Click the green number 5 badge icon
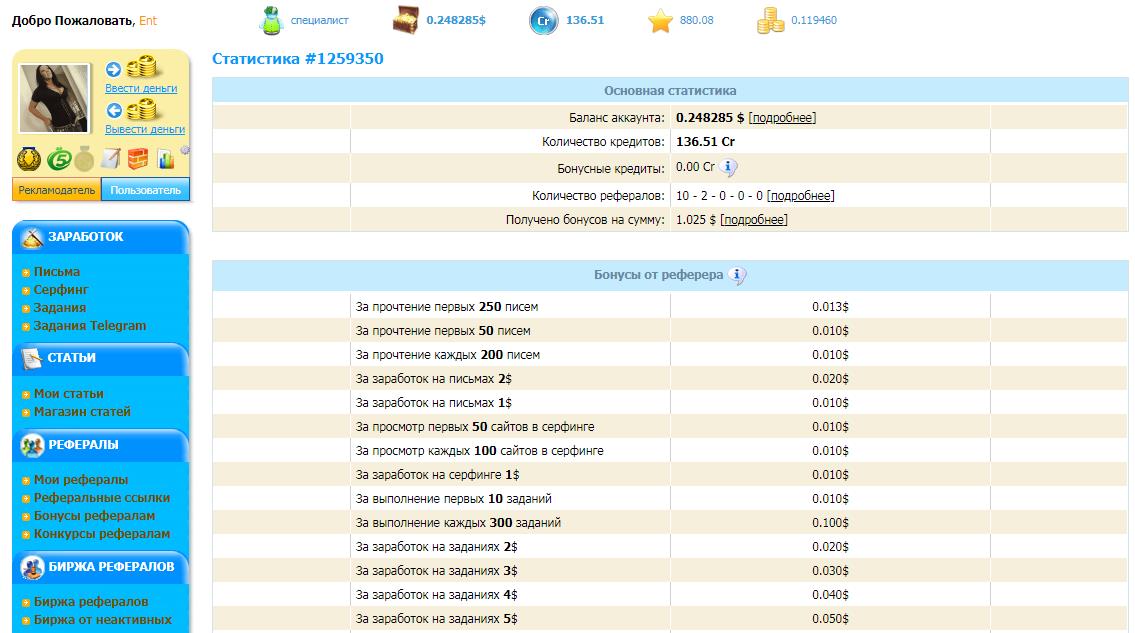Screen dimensions: 1135x633 (x=59, y=159)
